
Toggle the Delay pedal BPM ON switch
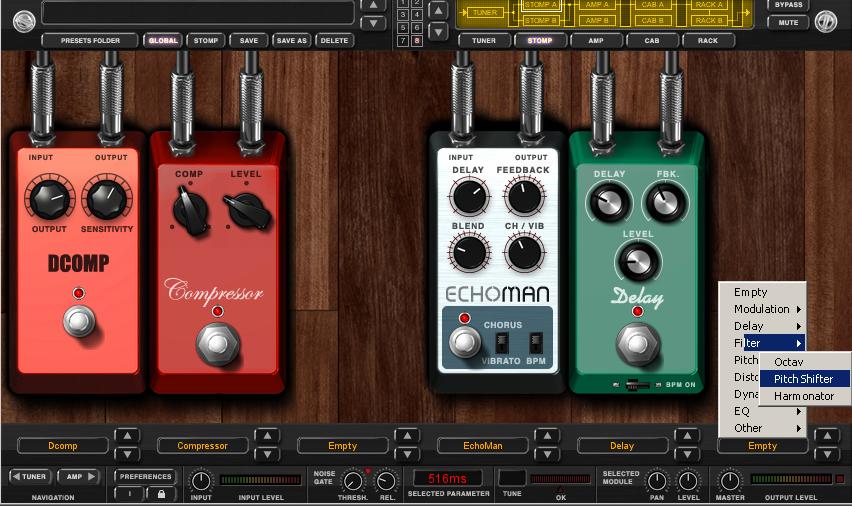637,385
